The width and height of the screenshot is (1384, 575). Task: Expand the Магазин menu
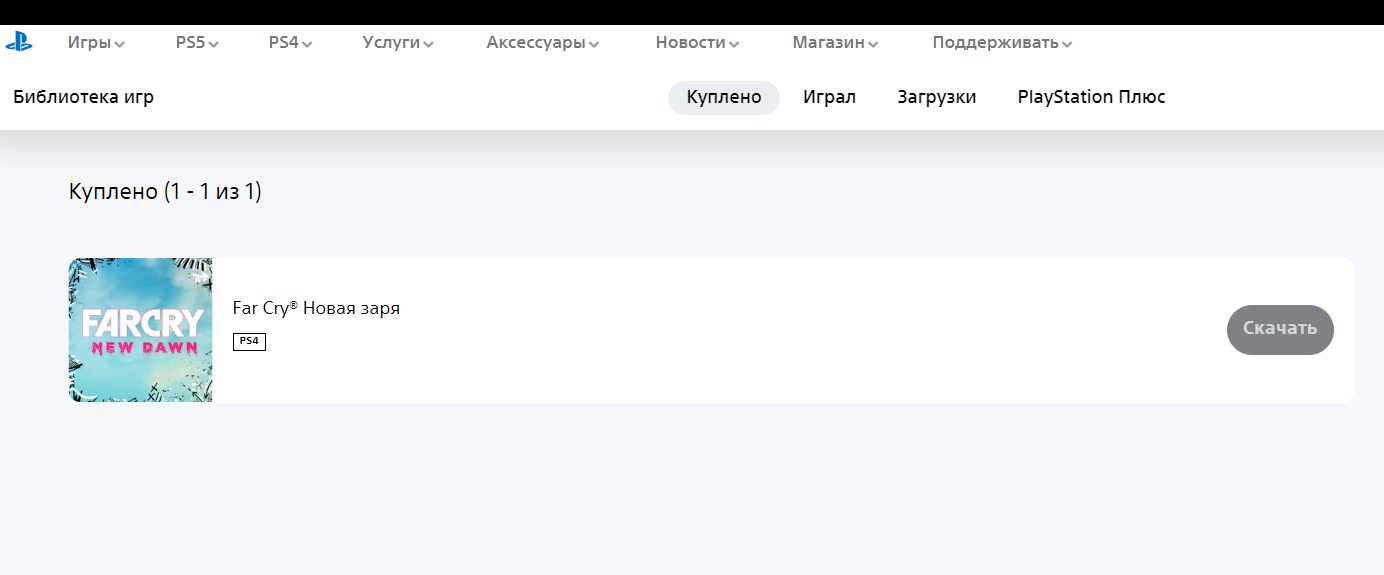(x=835, y=43)
